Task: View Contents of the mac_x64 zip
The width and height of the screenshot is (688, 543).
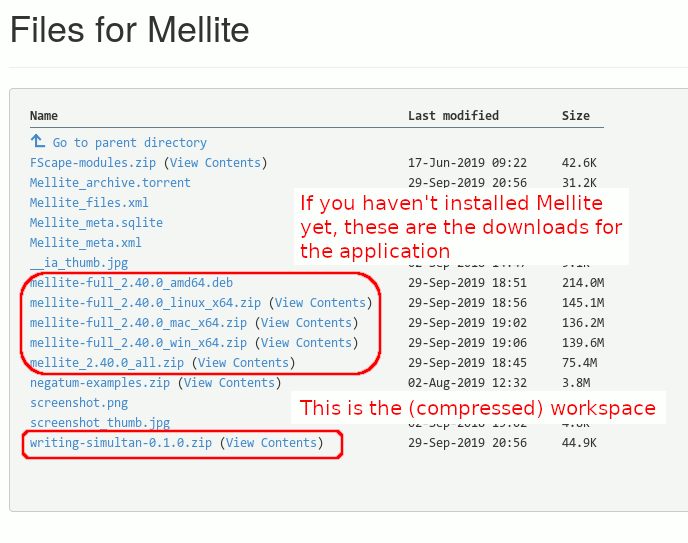Action: [306, 323]
